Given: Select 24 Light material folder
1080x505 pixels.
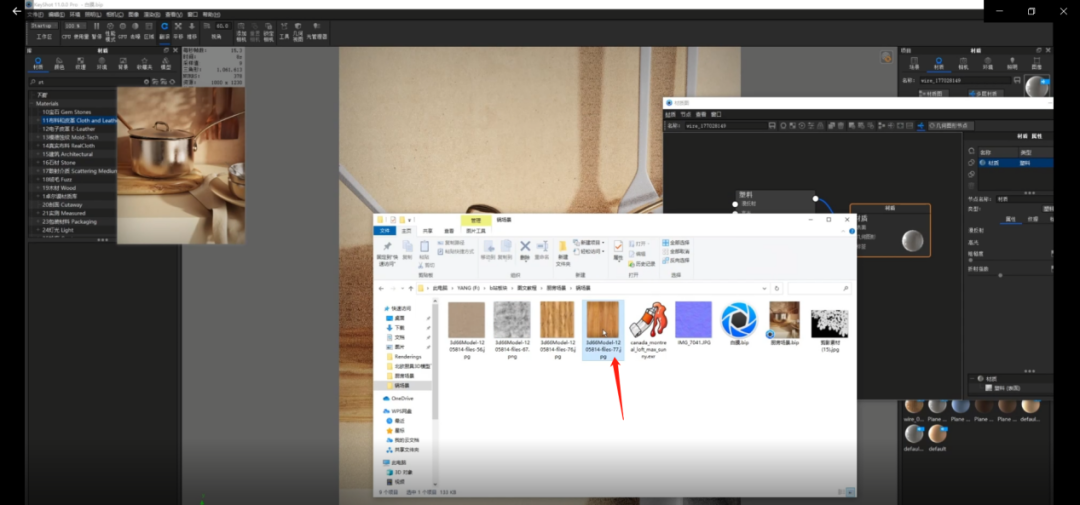Looking at the screenshot, I should [x=58, y=230].
